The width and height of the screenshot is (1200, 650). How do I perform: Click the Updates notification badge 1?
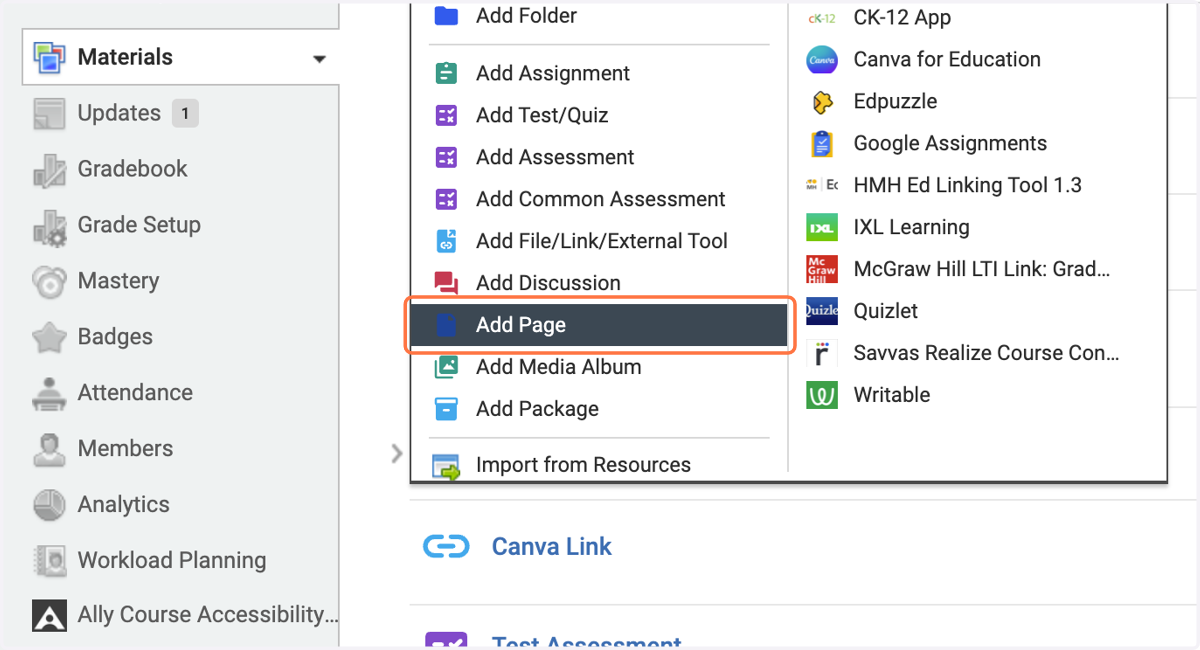(x=185, y=113)
